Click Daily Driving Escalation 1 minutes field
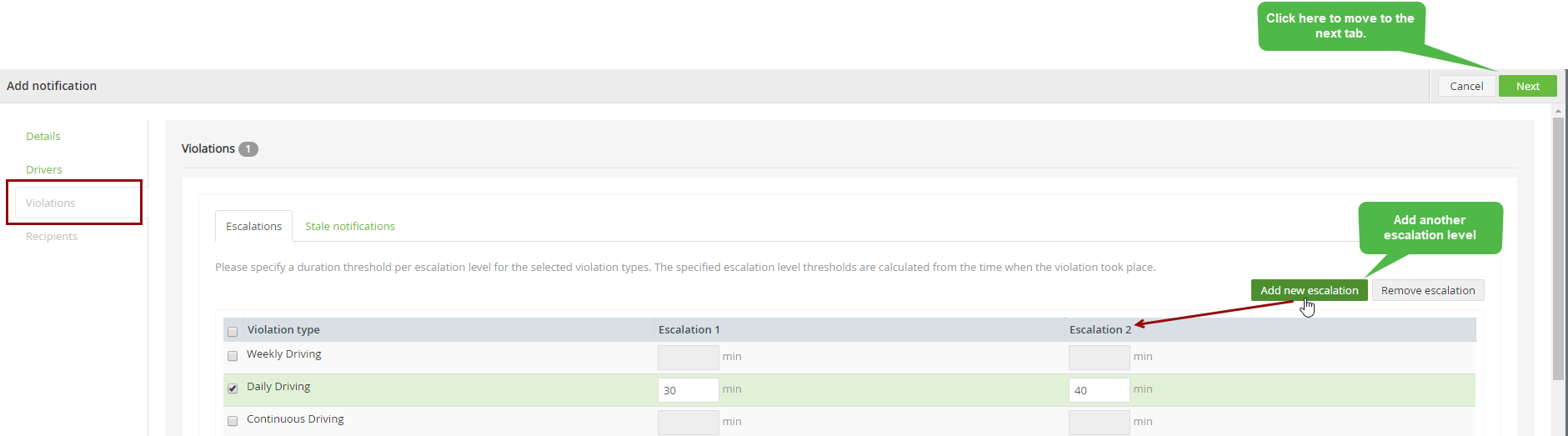Screen dimensions: 1568x436 point(688,390)
